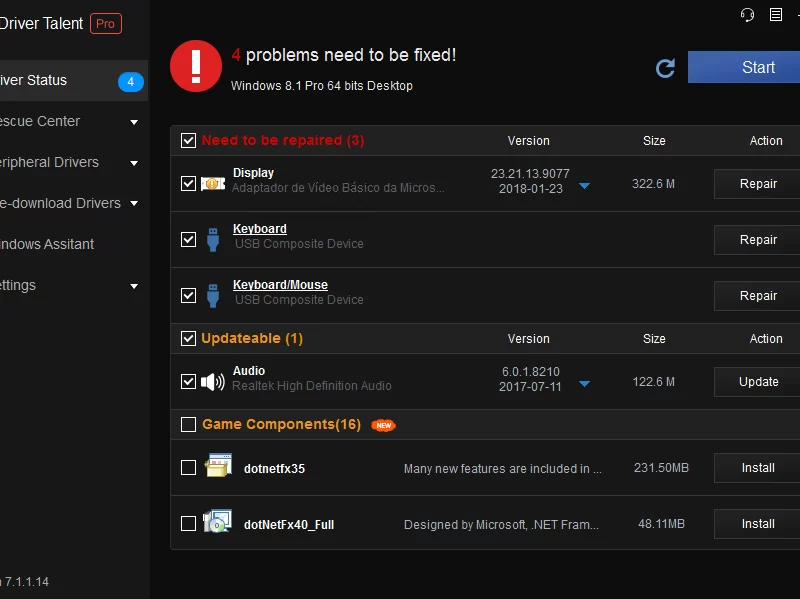Click the Audio driver name
The image size is (800, 599).
(248, 371)
